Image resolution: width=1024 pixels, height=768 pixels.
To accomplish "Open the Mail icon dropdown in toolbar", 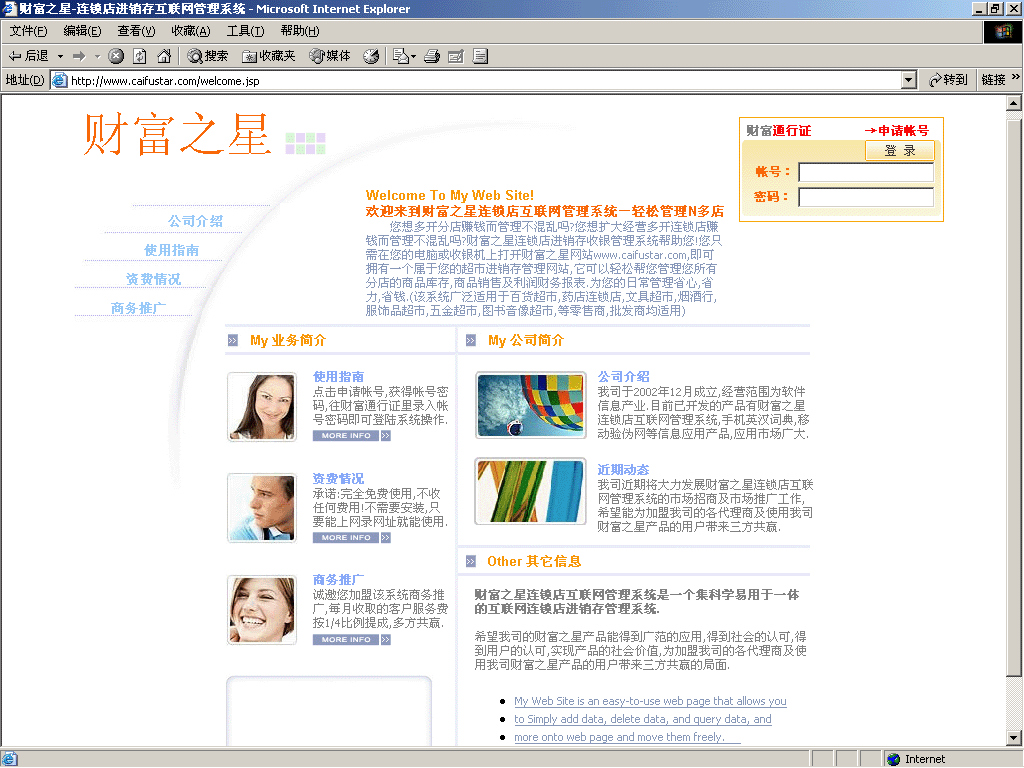I will click(x=413, y=56).
